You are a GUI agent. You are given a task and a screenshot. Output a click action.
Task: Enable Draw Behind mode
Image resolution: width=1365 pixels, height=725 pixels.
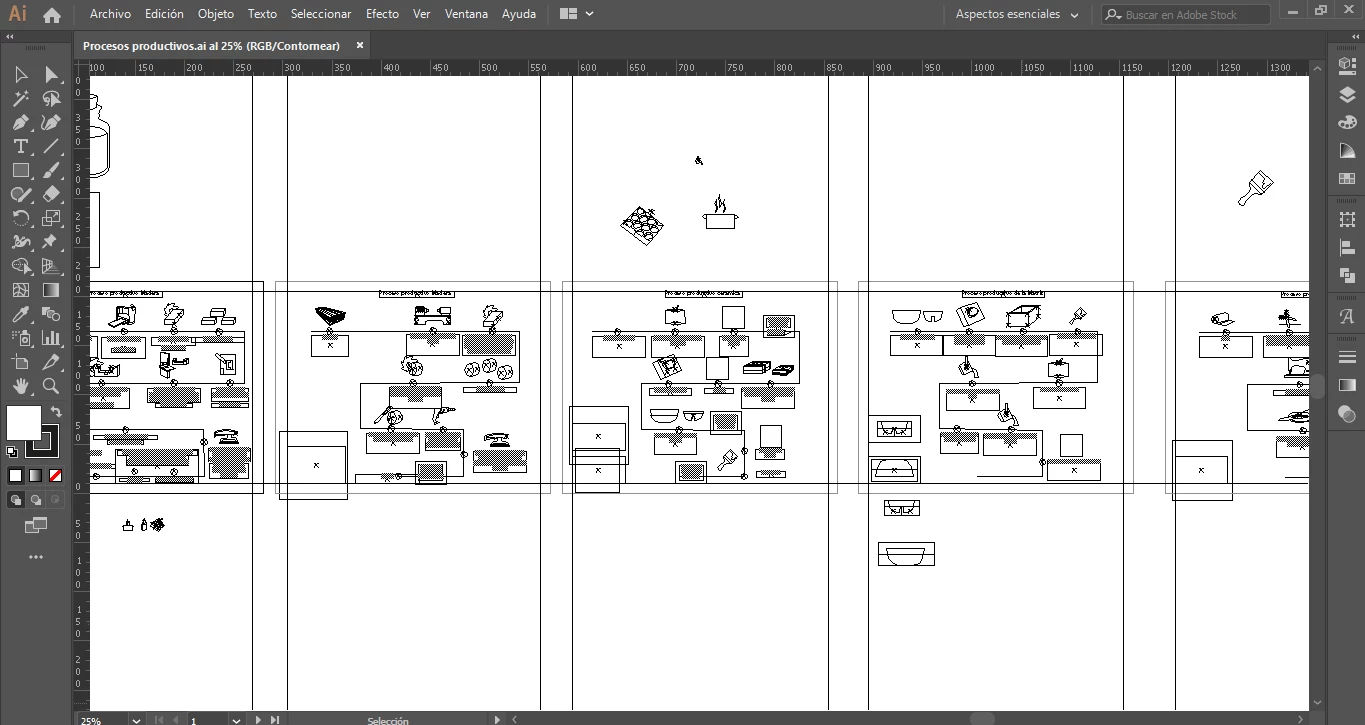(36, 500)
